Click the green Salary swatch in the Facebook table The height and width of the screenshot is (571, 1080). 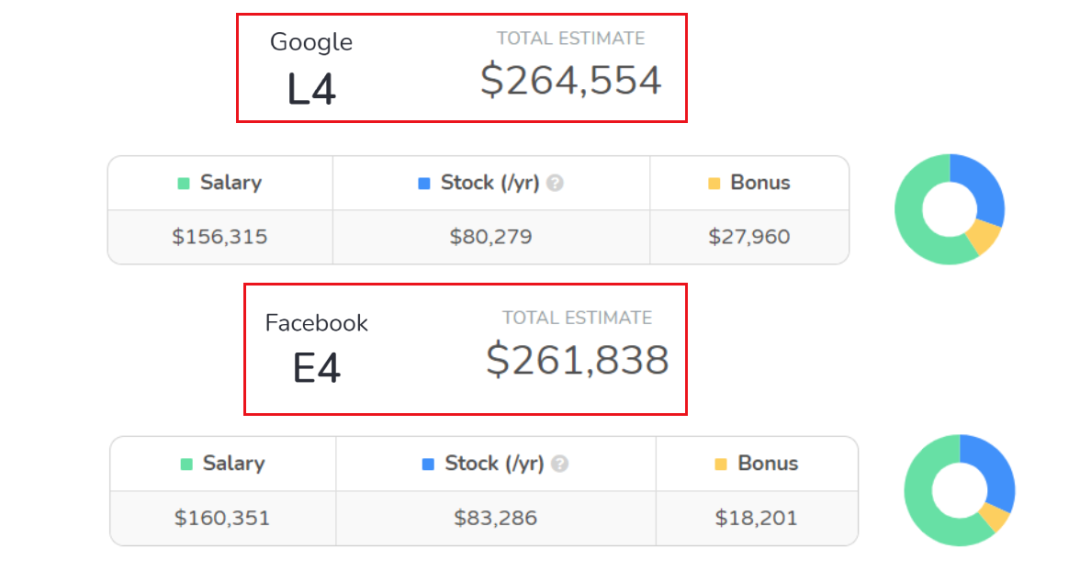tap(186, 464)
